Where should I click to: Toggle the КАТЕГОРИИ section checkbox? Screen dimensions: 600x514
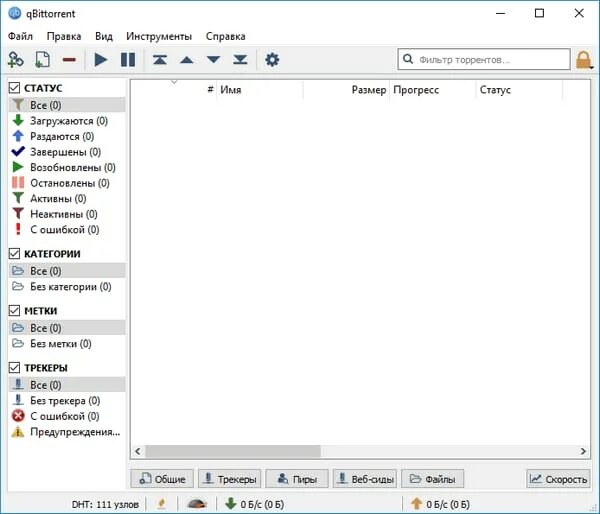click(x=15, y=253)
